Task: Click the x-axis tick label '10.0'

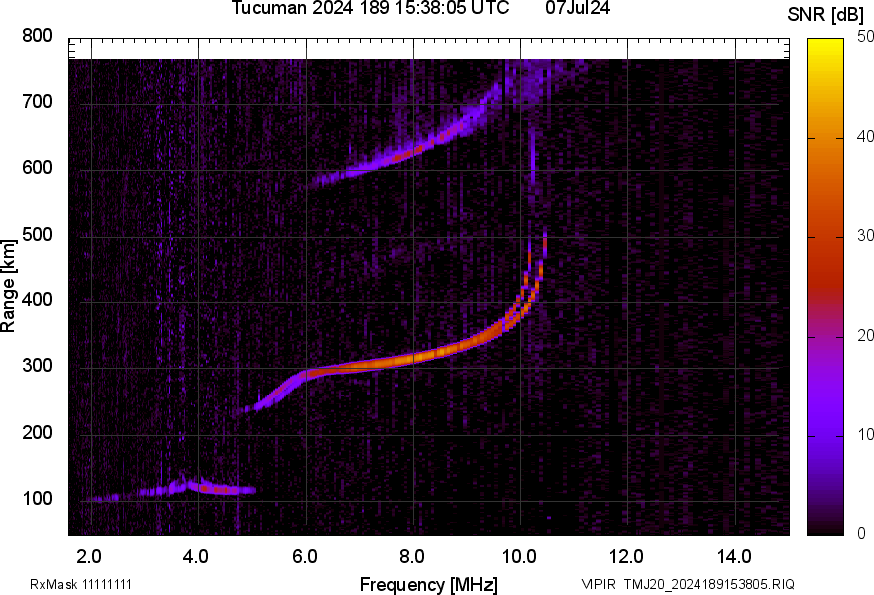Action: click(519, 556)
